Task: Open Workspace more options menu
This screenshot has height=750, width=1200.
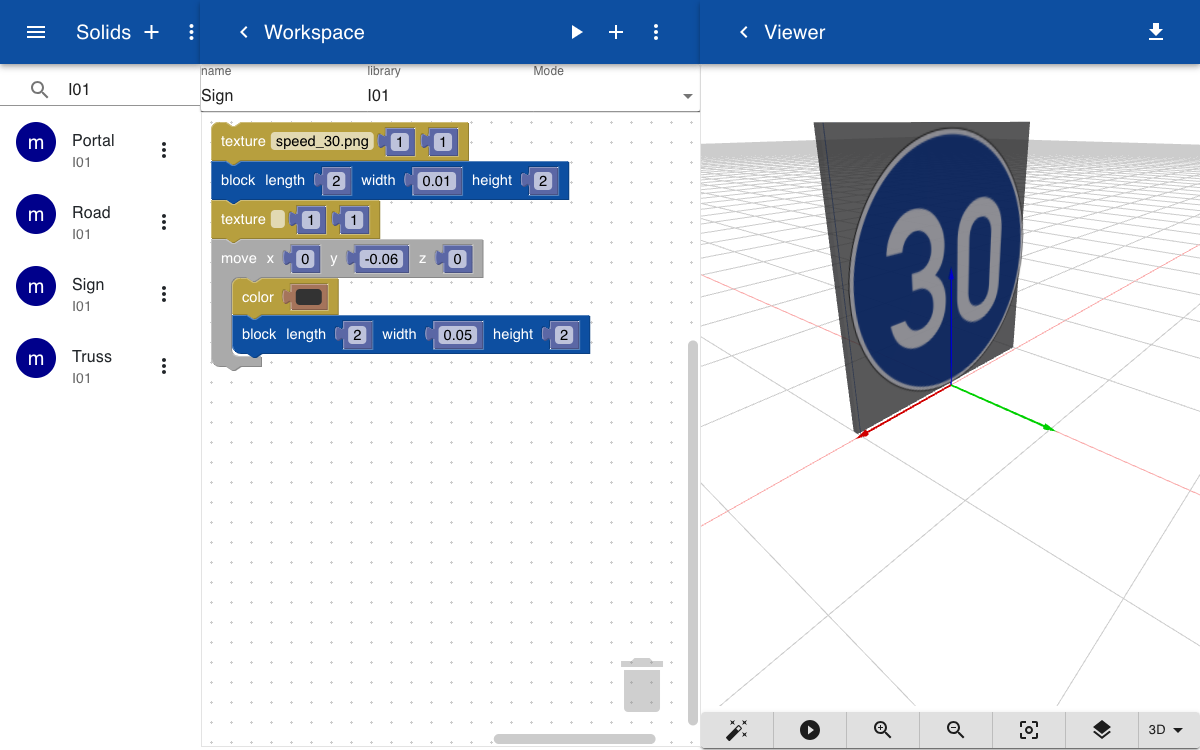Action: (x=656, y=32)
